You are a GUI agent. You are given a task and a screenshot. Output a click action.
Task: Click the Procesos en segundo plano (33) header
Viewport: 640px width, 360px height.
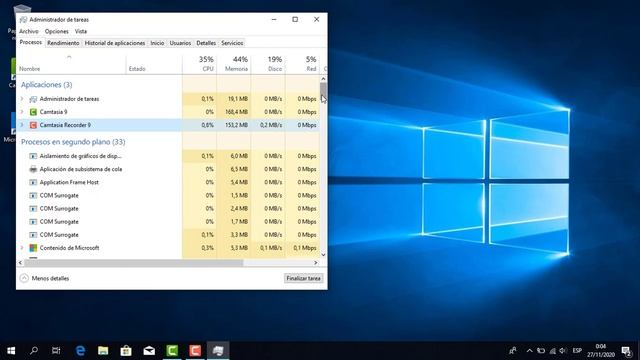point(73,142)
